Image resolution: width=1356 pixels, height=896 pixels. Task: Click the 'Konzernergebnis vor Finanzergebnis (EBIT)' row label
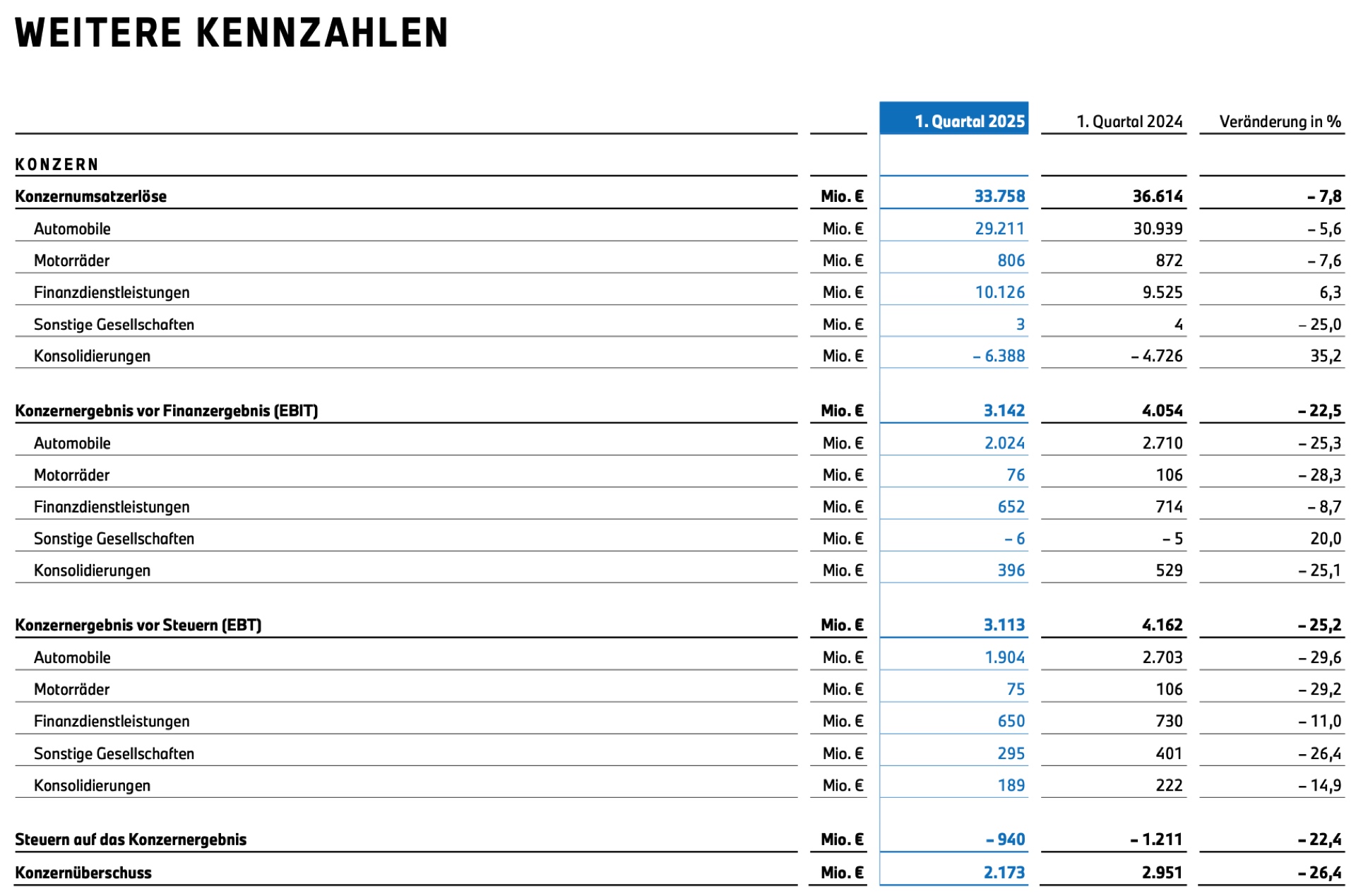(x=167, y=411)
